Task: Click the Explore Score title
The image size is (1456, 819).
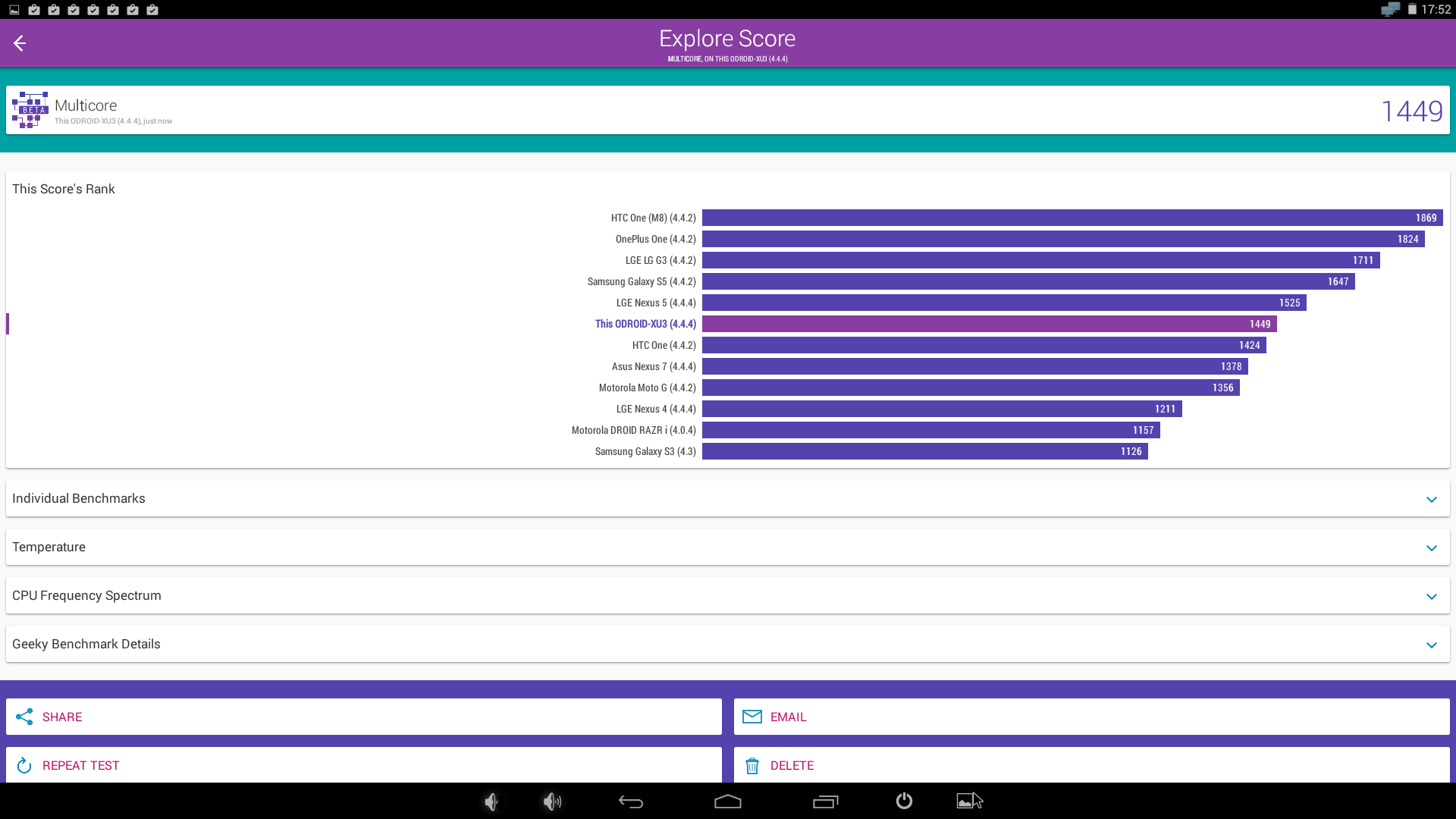Action: (727, 39)
